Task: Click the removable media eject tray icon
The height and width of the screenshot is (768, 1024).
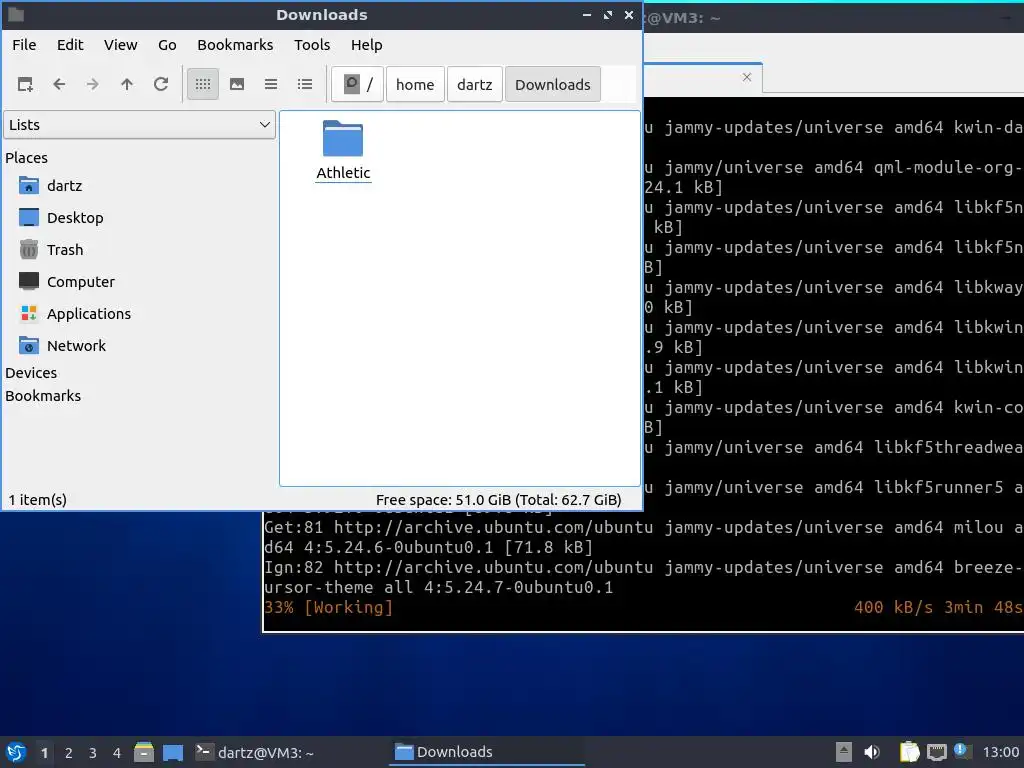Action: 844,752
